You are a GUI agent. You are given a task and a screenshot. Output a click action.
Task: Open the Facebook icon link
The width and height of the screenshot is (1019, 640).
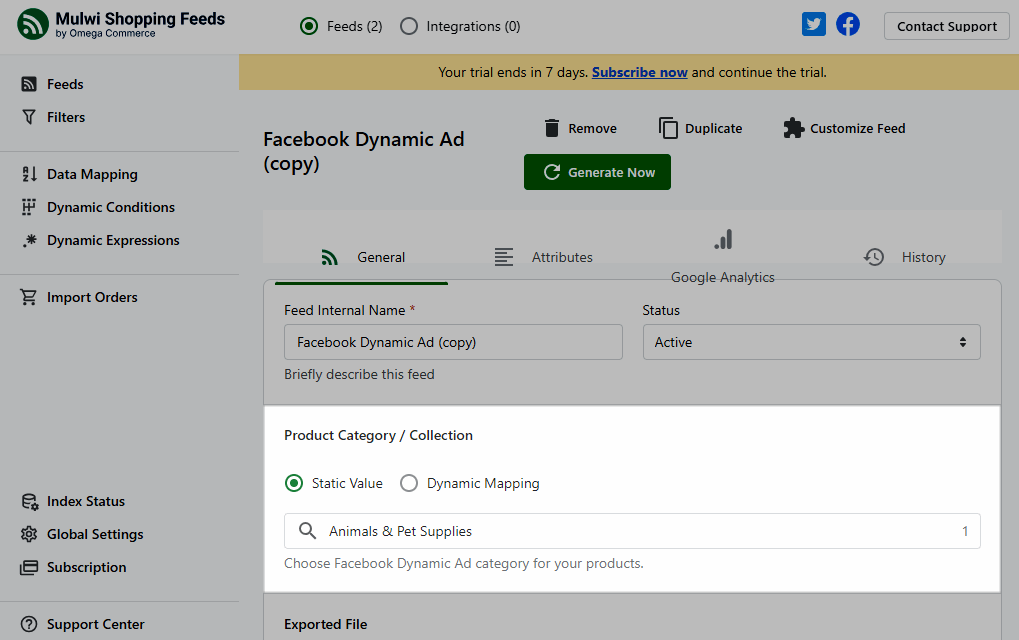tap(848, 25)
